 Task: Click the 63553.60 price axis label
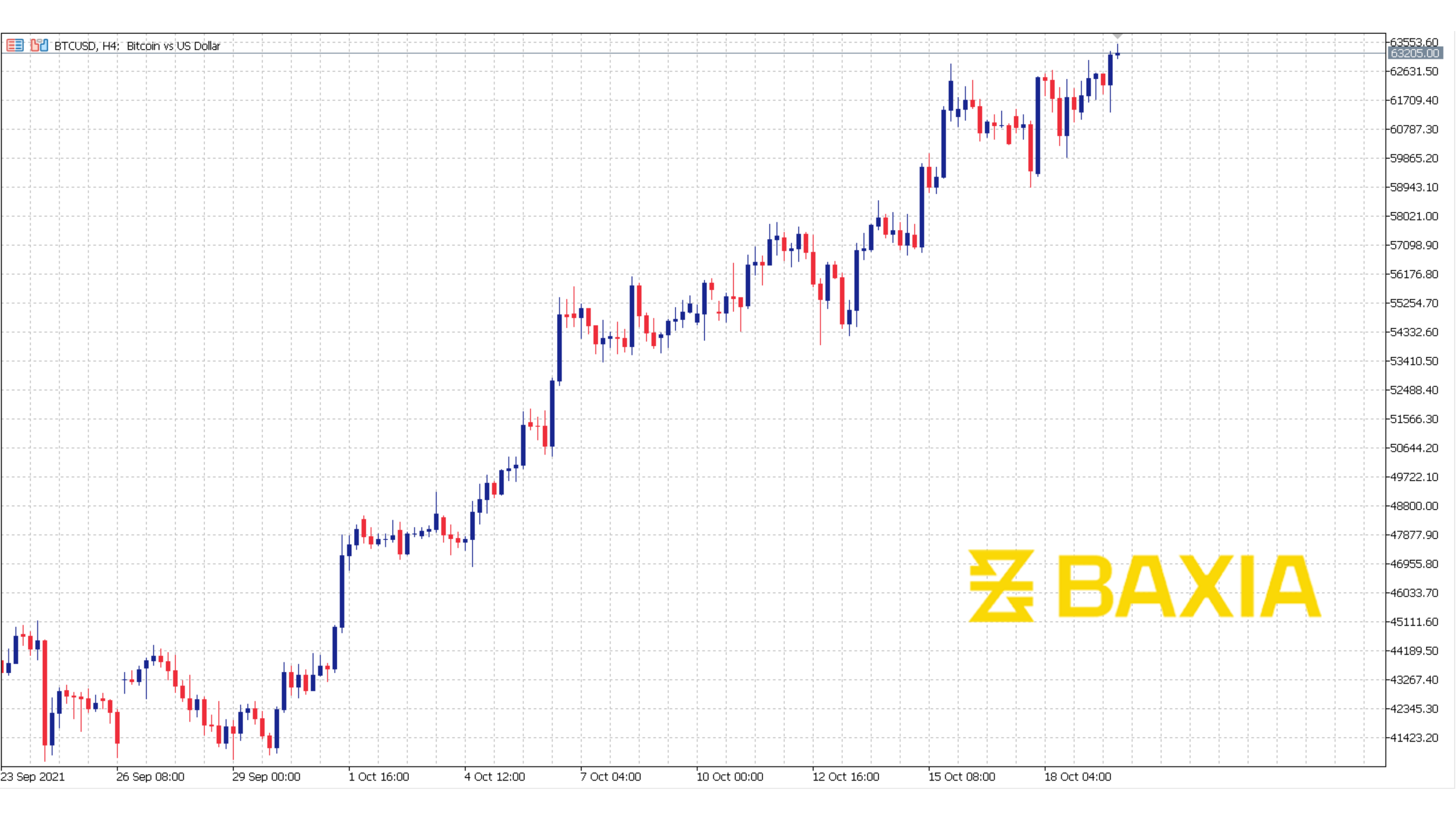(1414, 42)
